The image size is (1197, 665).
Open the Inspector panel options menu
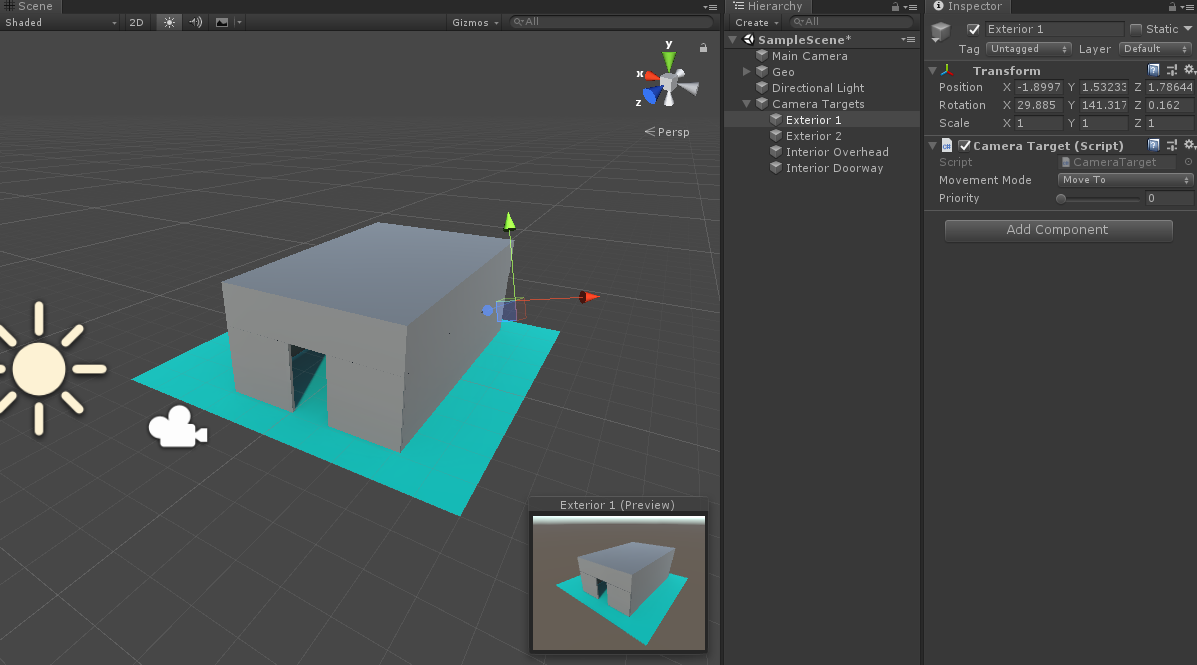[1187, 7]
